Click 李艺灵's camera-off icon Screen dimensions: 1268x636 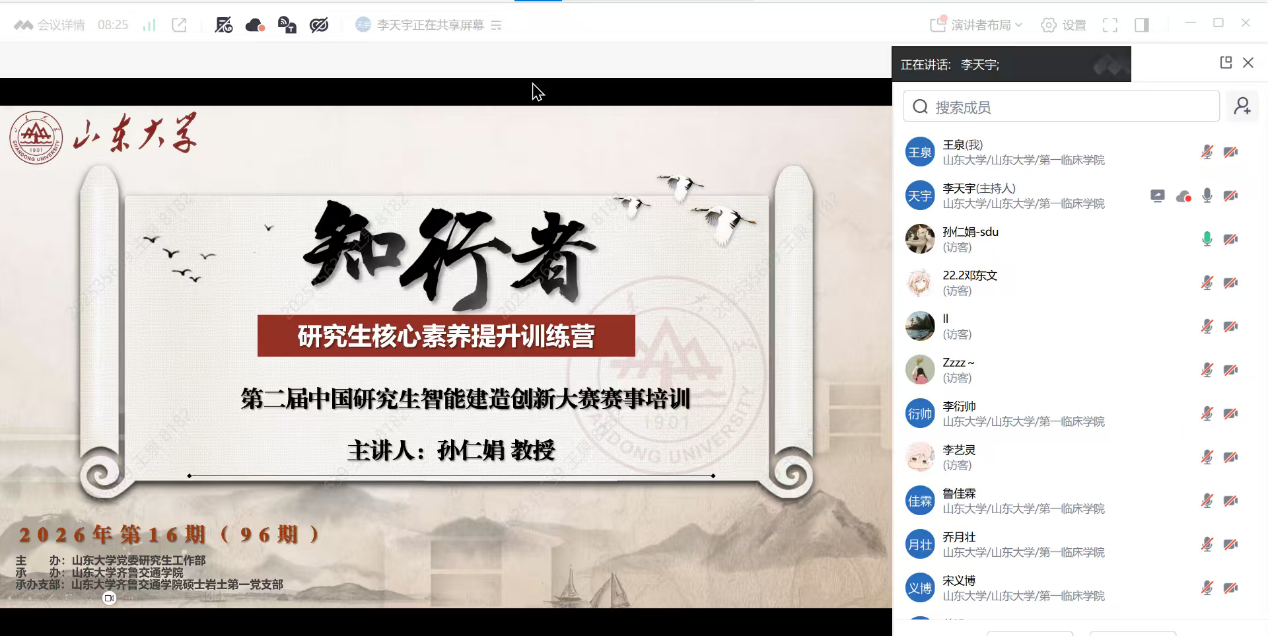click(1231, 457)
